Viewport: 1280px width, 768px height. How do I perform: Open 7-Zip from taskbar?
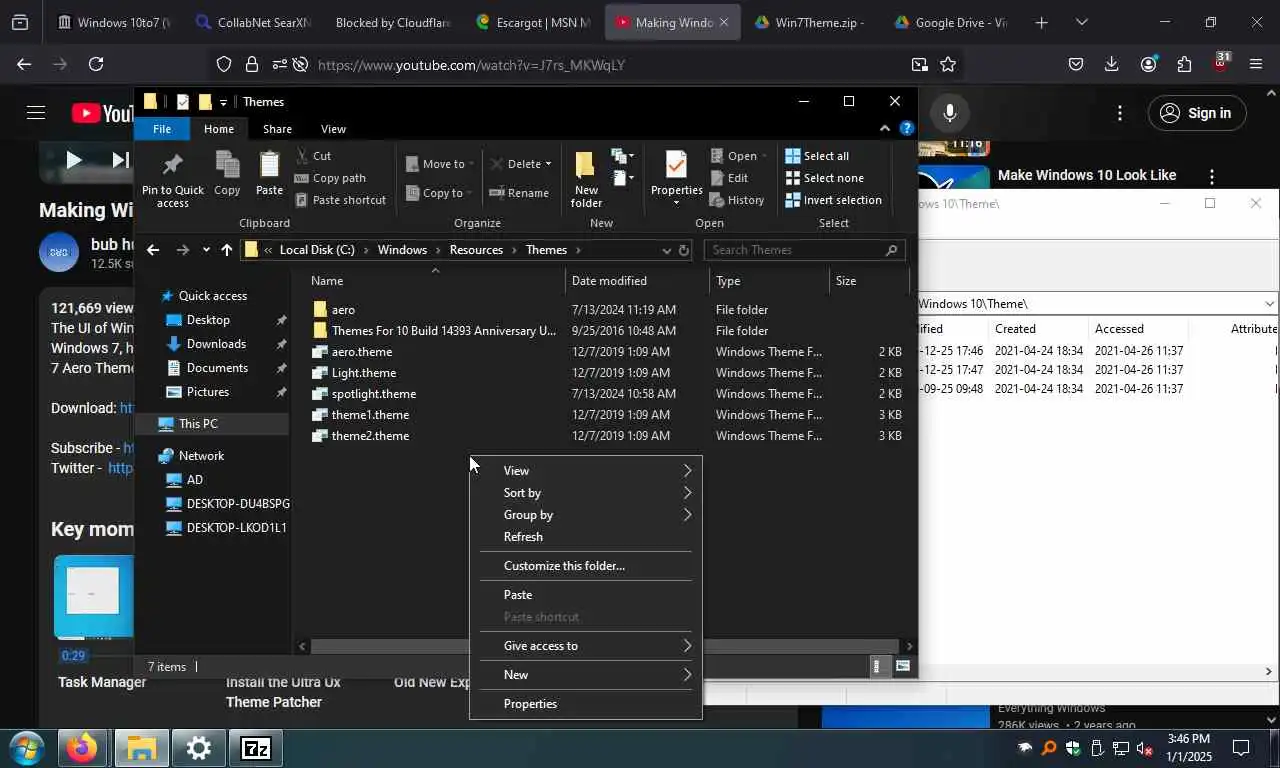coord(256,748)
